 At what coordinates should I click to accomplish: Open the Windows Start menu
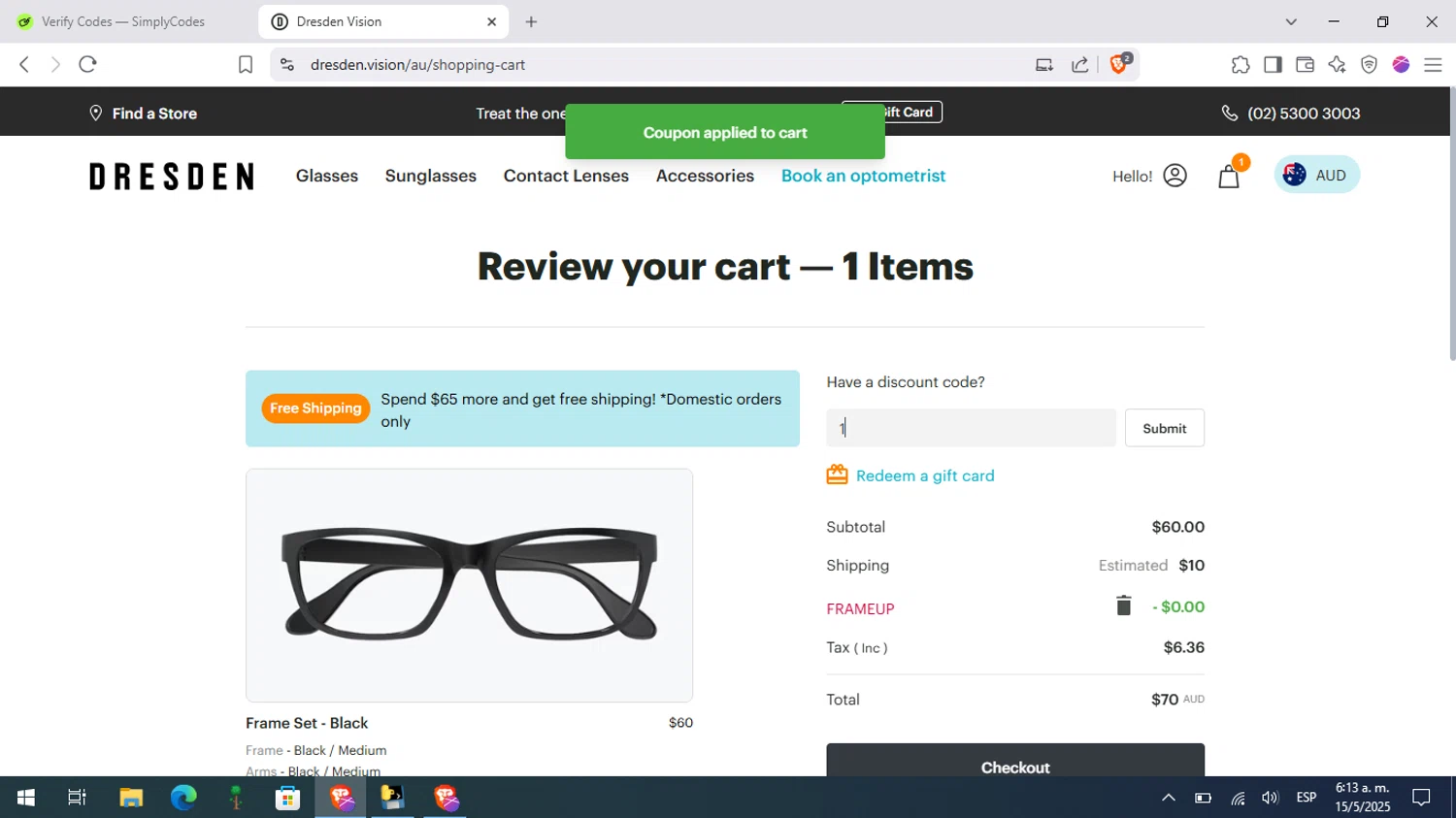click(x=26, y=797)
